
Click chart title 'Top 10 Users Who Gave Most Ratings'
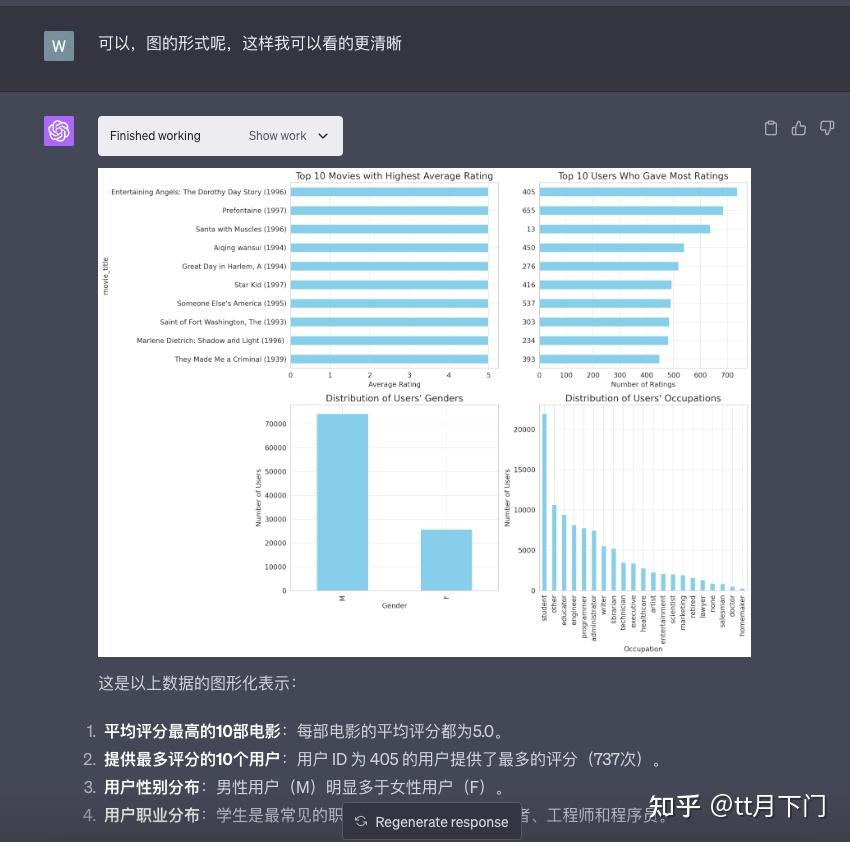point(643,176)
